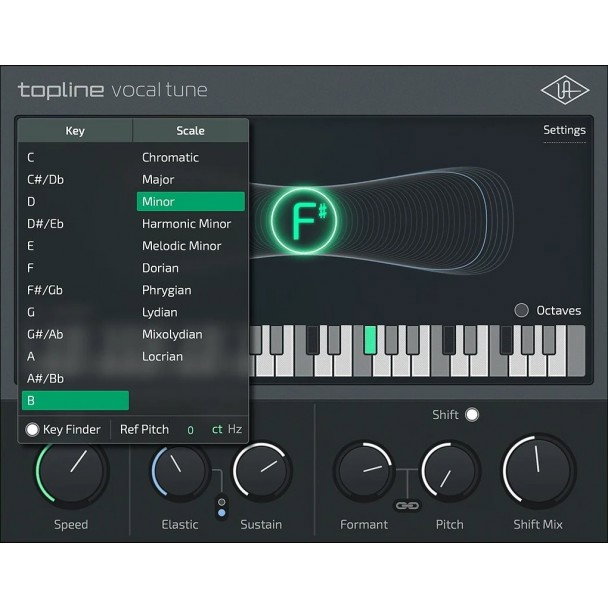Select key A#/Bb
Viewport: 608px width, 608px height.
click(x=75, y=378)
